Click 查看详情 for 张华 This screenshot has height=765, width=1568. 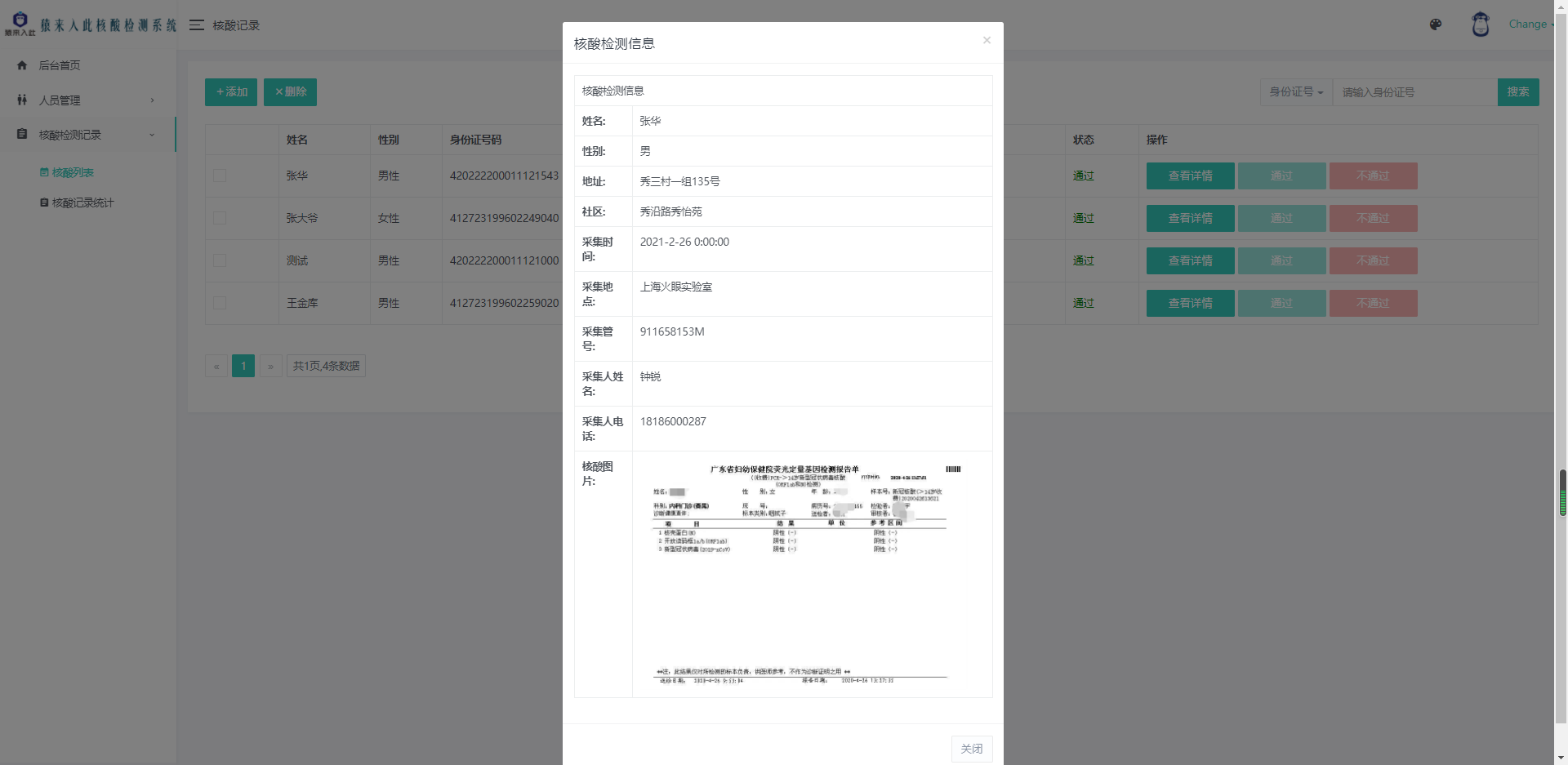tap(1190, 176)
